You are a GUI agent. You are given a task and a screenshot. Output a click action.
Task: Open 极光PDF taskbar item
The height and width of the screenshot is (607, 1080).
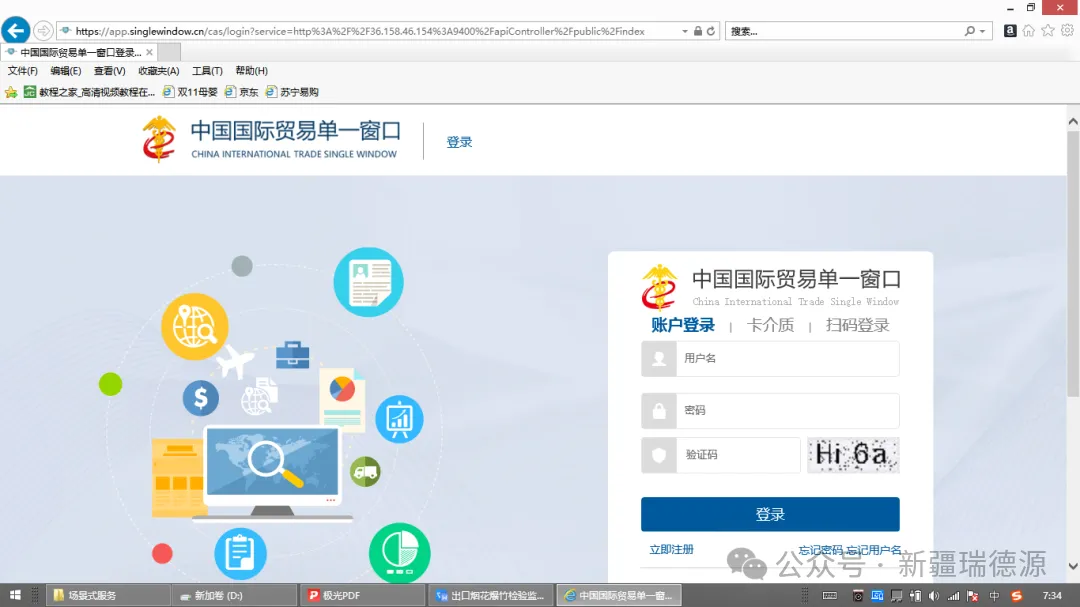coord(362,595)
